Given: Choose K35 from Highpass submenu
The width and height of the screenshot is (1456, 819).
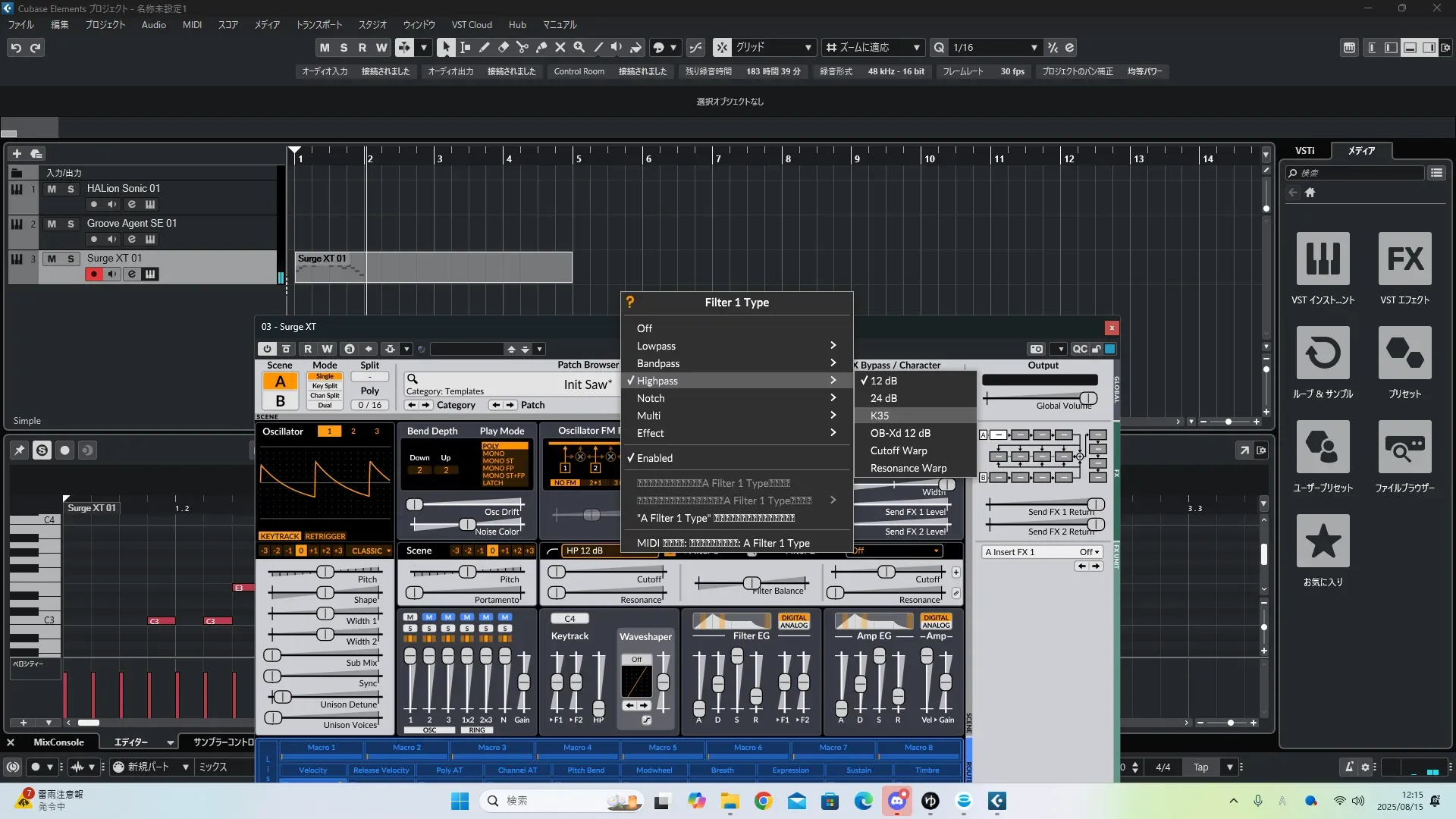Looking at the screenshot, I should point(880,416).
